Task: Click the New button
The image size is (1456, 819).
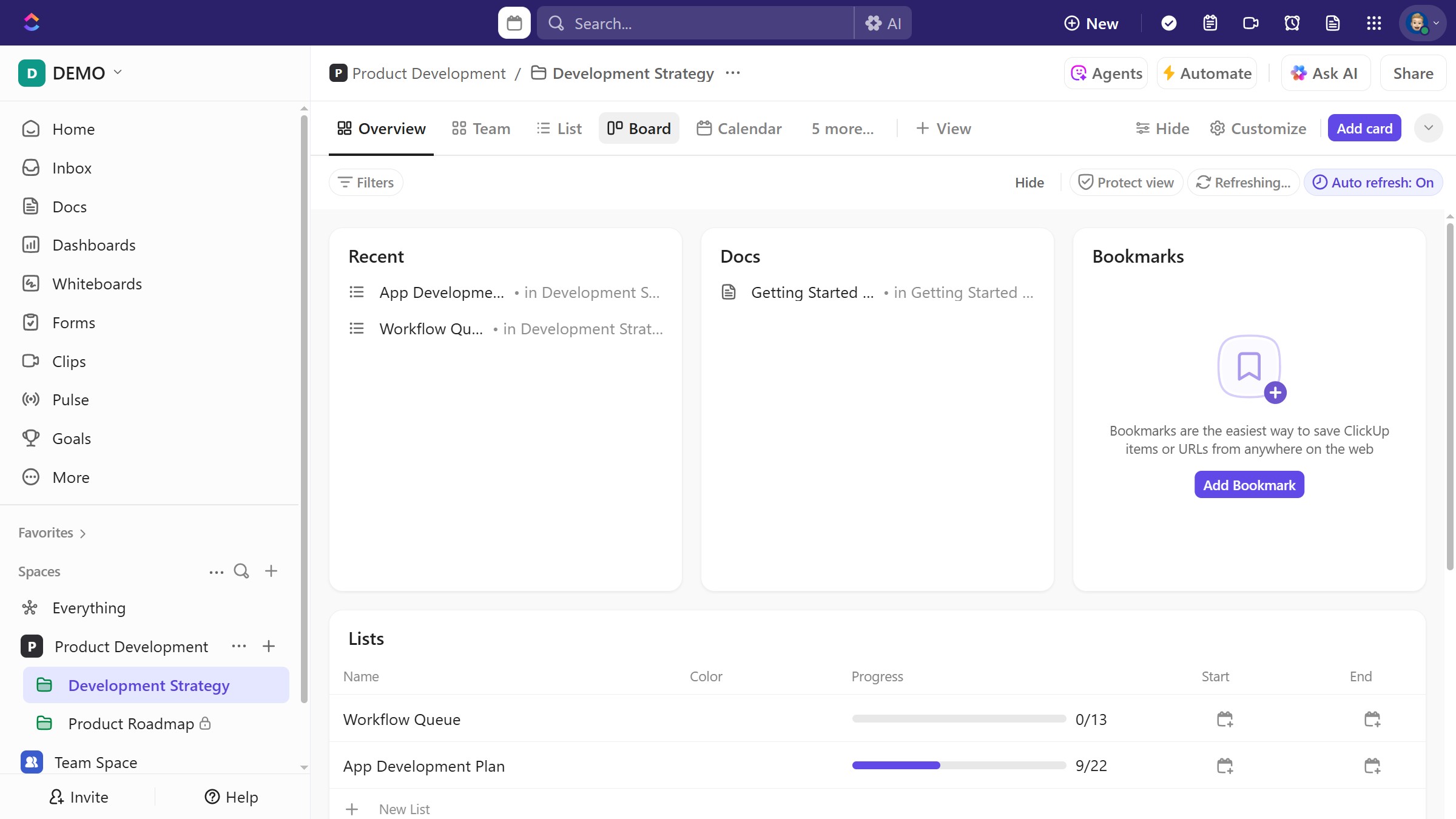Action: tap(1091, 23)
